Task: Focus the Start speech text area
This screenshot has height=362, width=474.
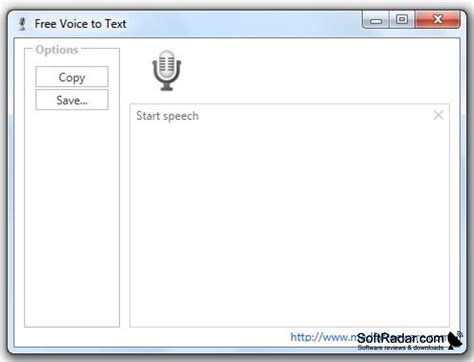Action: pos(289,215)
